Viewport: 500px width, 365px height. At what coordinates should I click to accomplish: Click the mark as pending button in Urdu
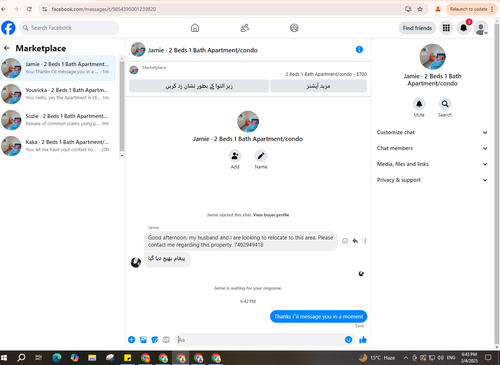click(x=199, y=86)
